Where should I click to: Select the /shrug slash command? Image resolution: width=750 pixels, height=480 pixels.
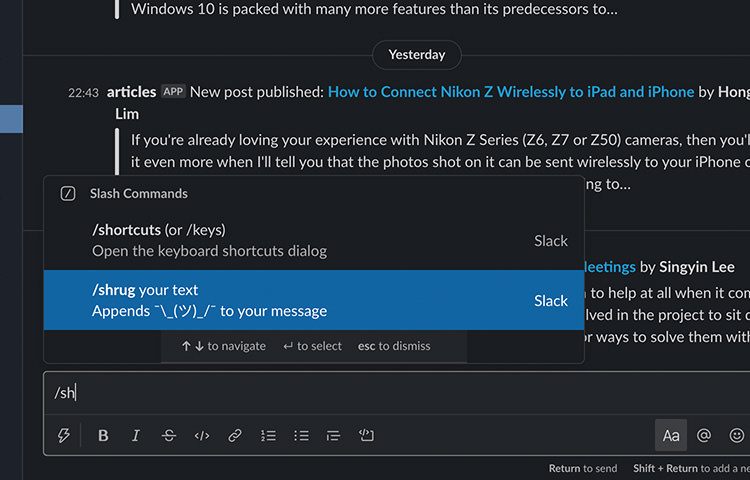[314, 300]
